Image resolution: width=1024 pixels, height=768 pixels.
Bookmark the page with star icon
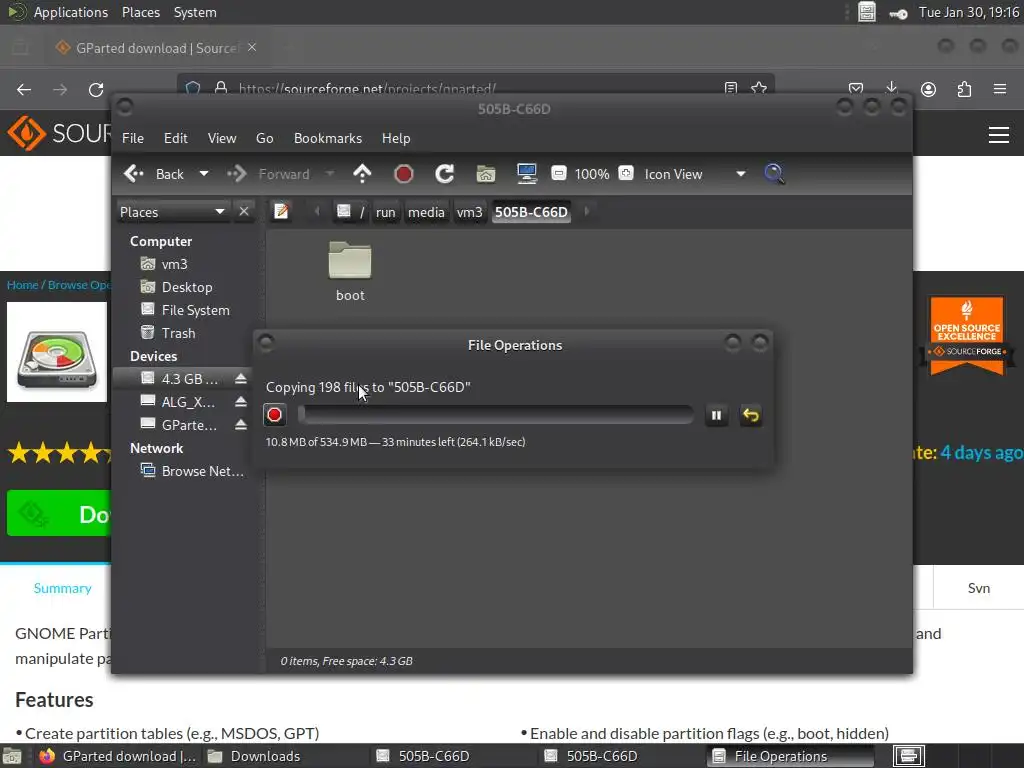point(759,88)
